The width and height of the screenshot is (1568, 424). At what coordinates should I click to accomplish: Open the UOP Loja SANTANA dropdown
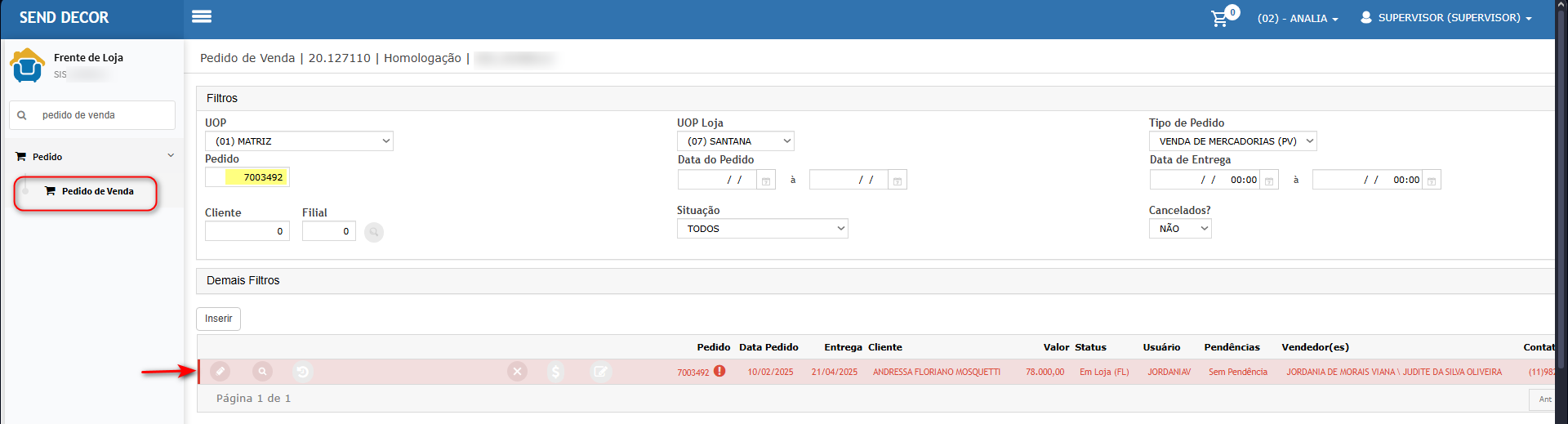point(735,141)
